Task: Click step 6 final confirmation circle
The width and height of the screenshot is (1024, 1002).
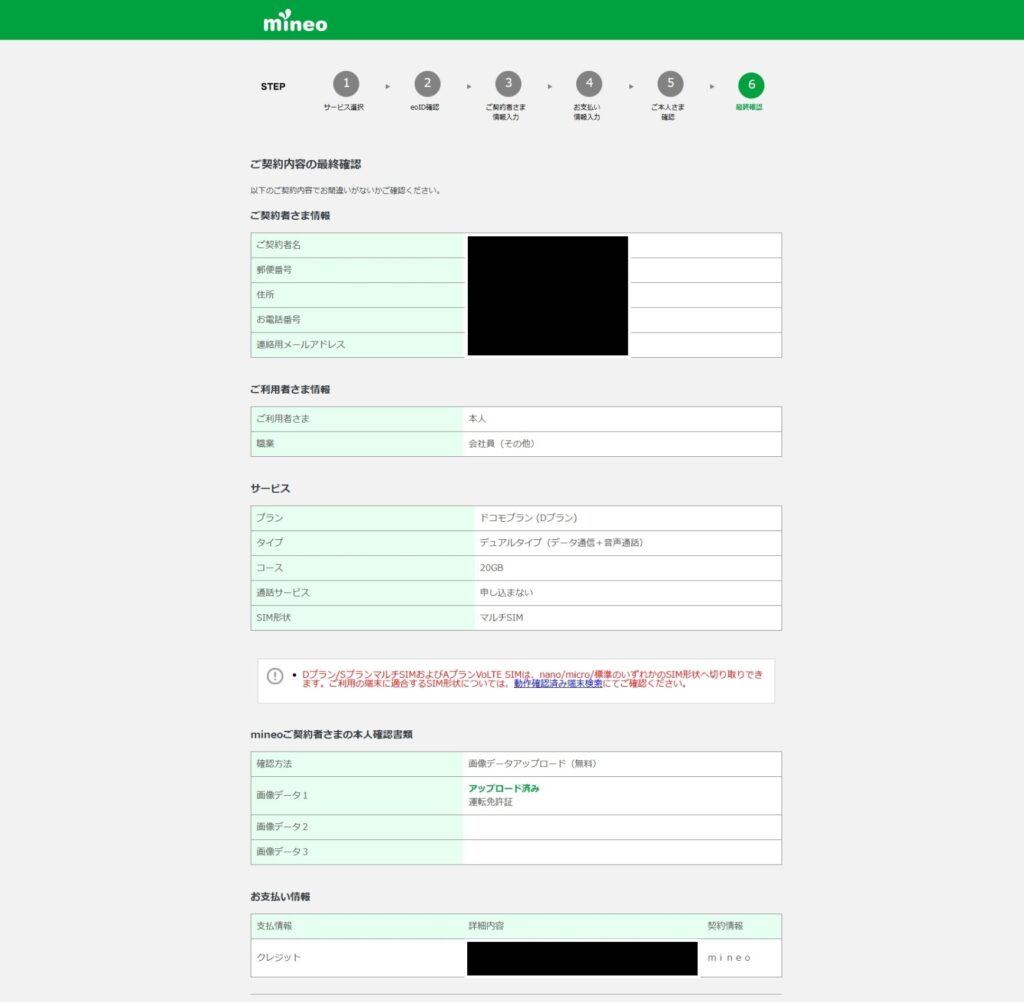Action: click(x=751, y=85)
